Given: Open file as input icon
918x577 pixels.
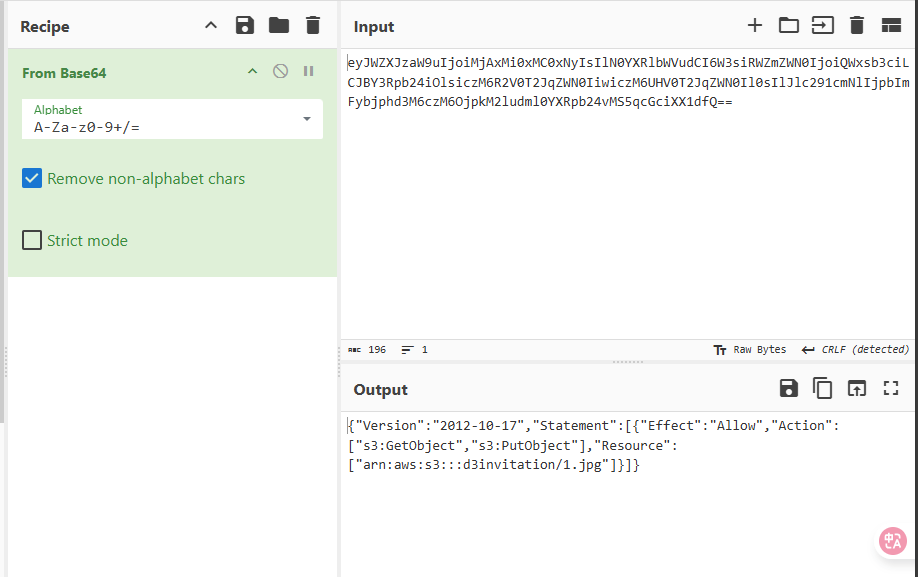Looking at the screenshot, I should pos(822,26).
